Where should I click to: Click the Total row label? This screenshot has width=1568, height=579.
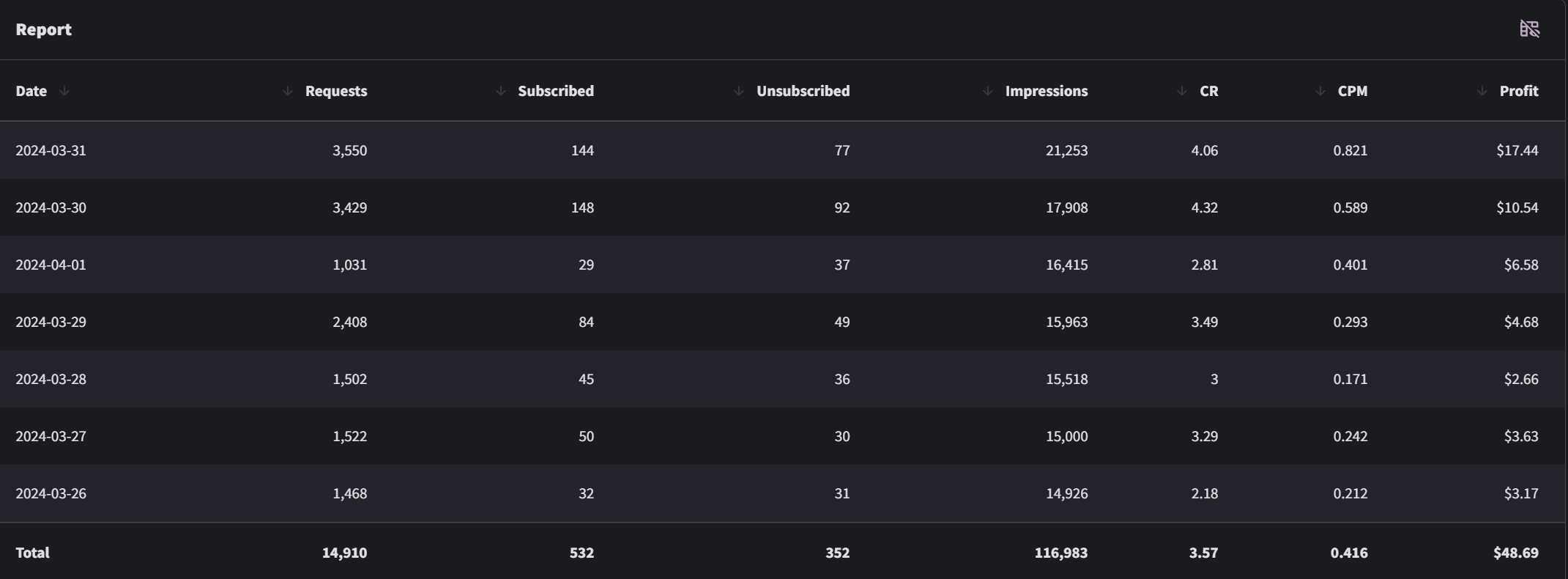pyautogui.click(x=32, y=553)
